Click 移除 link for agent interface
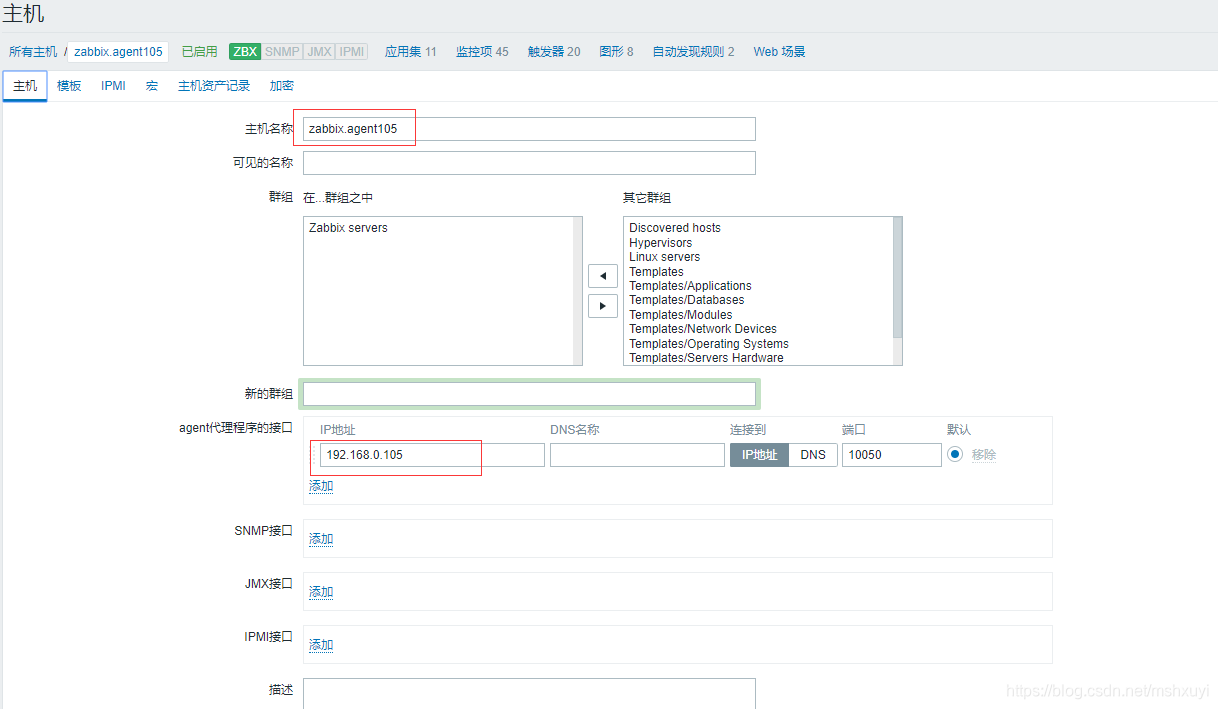Image resolution: width=1218 pixels, height=709 pixels. 984,455
